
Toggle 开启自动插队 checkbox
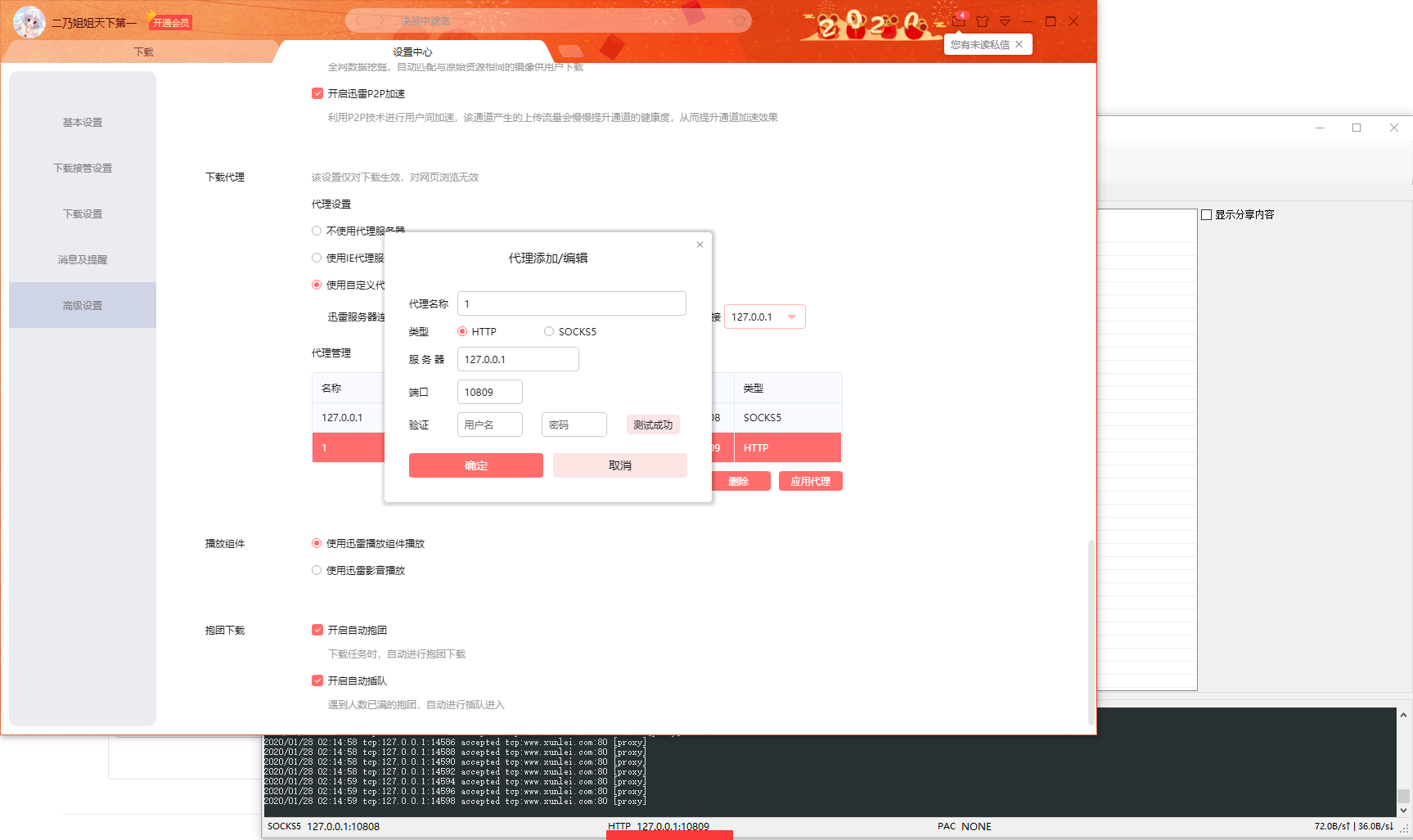(317, 681)
